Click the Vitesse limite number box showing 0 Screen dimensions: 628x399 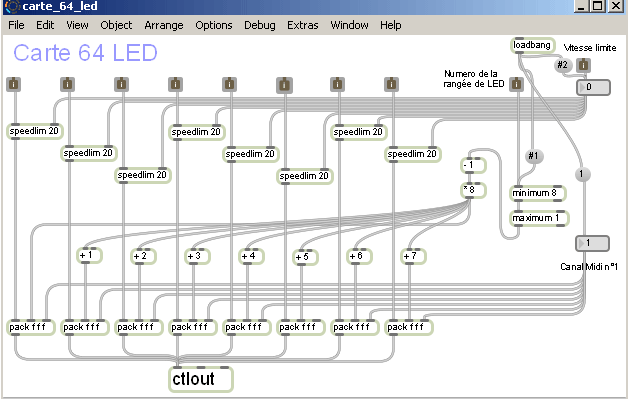(x=593, y=87)
